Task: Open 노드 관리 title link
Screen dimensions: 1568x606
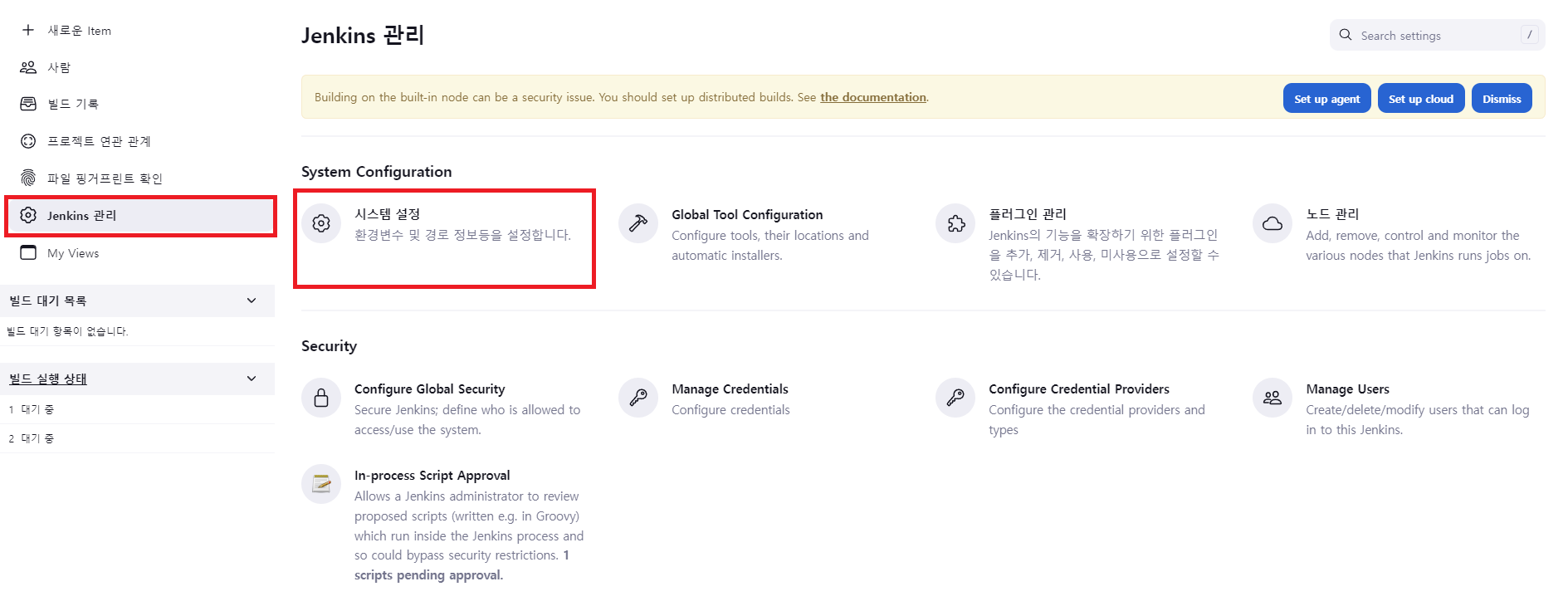Action: click(1332, 214)
